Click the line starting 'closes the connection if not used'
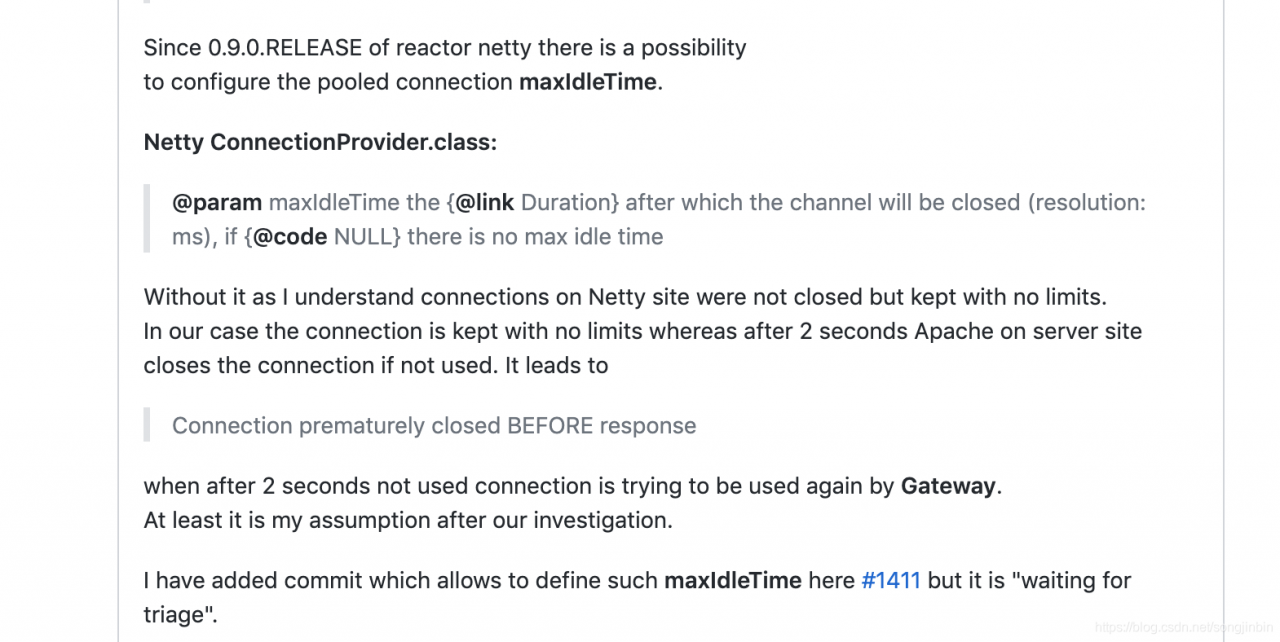The width and height of the screenshot is (1280, 642). click(x=376, y=366)
